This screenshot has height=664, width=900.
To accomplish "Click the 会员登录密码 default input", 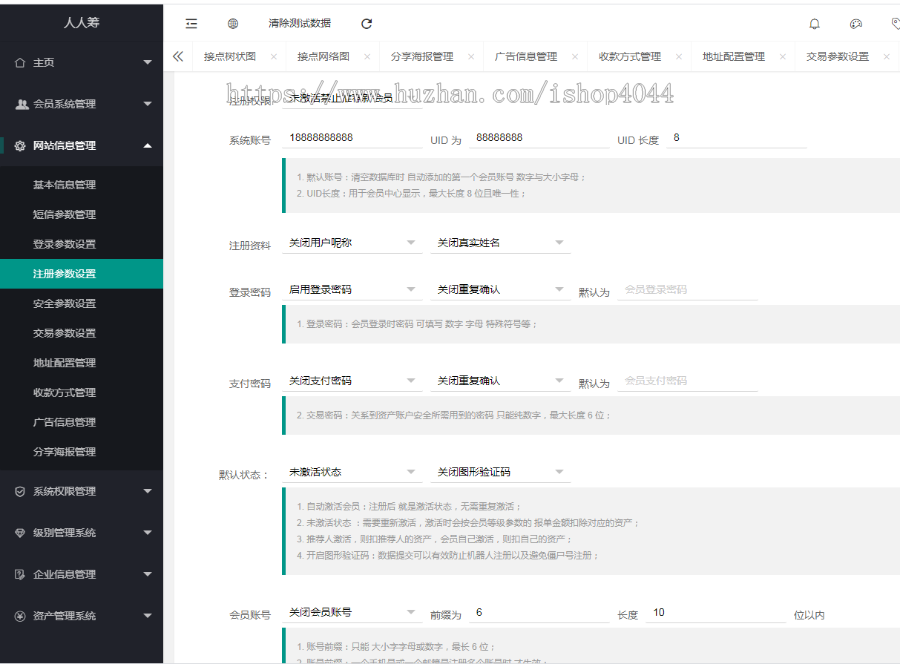I will (687, 290).
